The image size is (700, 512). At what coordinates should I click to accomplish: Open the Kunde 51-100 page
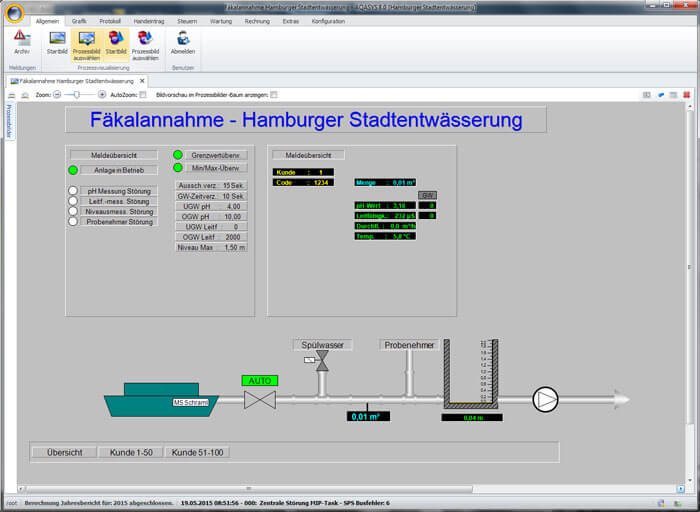(197, 452)
